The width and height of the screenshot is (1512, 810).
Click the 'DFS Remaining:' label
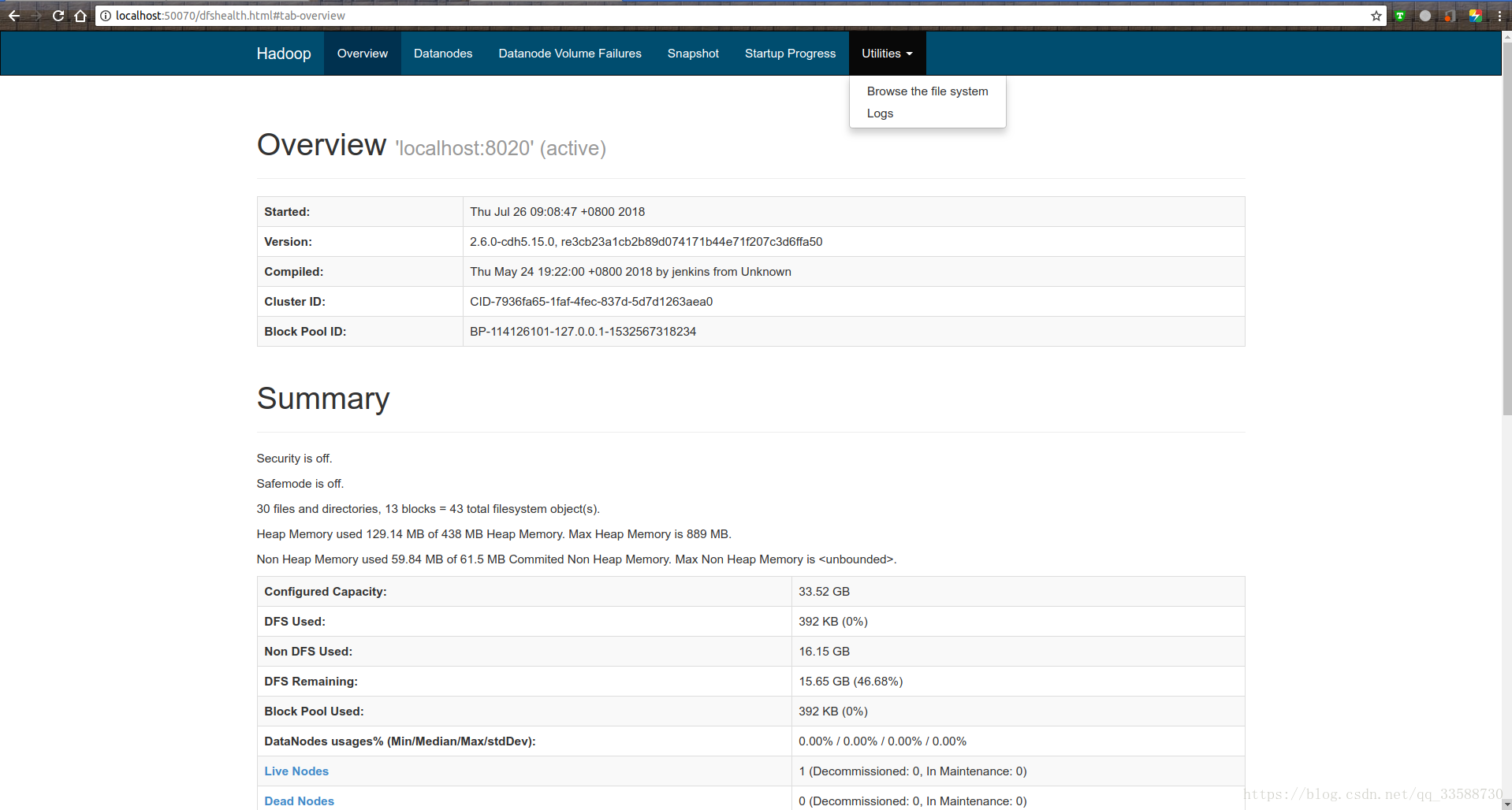311,682
